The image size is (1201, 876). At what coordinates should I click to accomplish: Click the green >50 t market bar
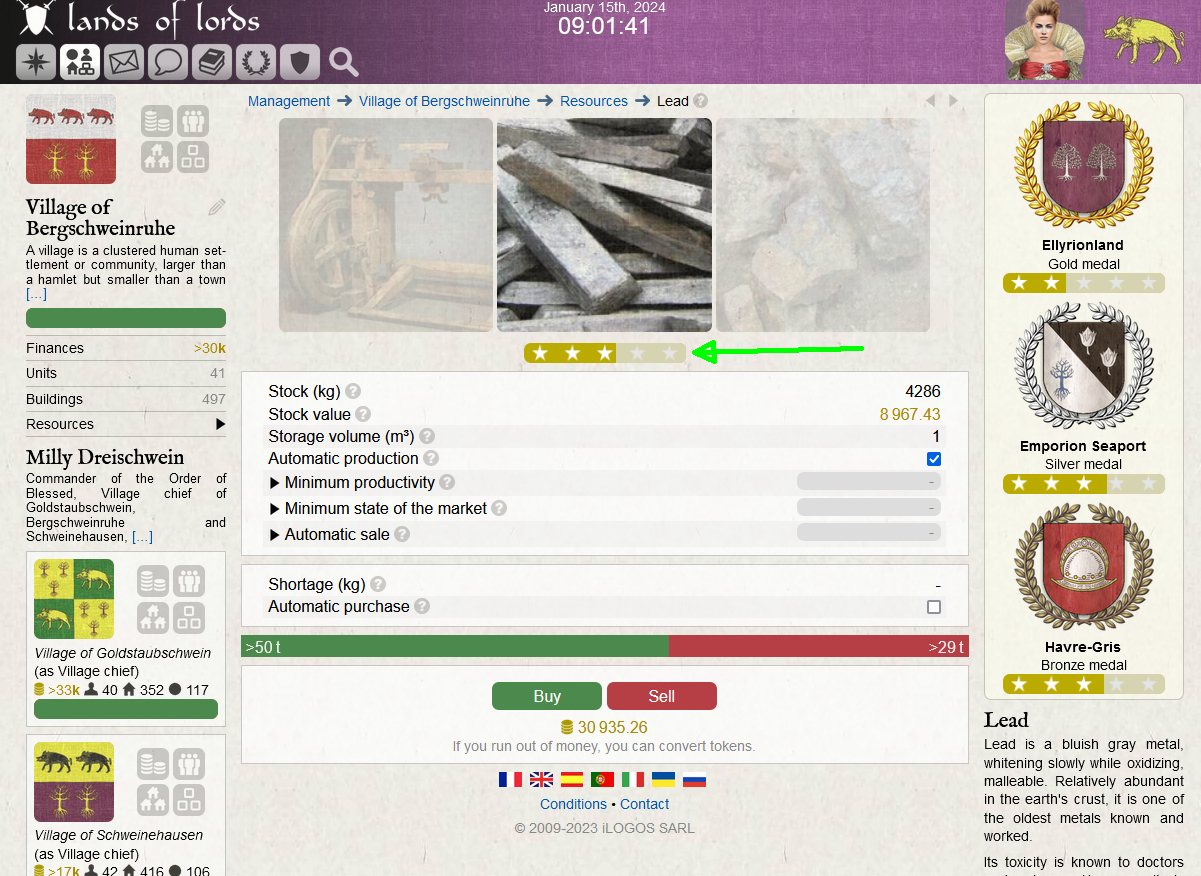click(x=455, y=646)
